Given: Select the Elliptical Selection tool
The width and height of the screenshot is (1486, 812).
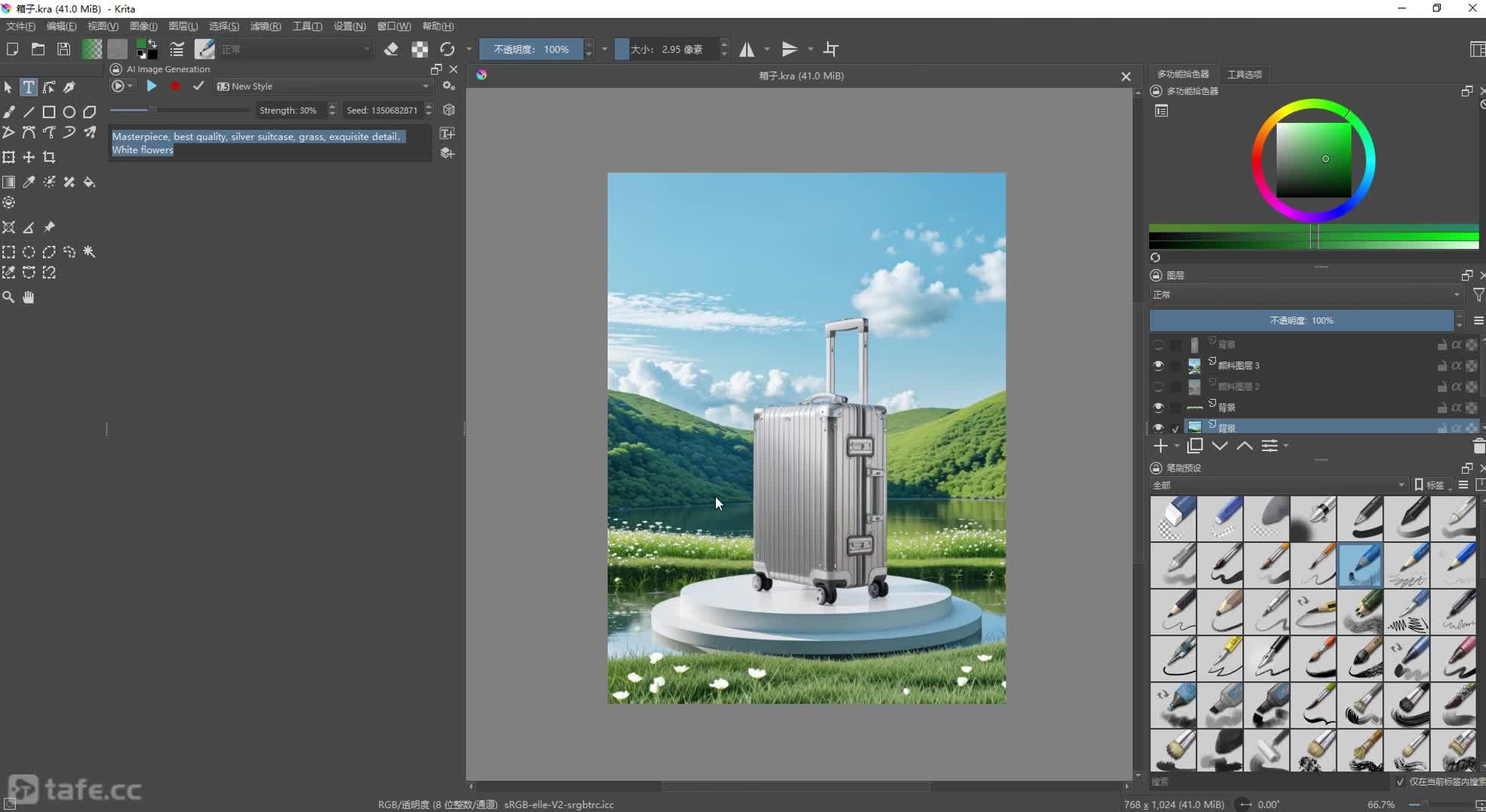Looking at the screenshot, I should click(29, 252).
